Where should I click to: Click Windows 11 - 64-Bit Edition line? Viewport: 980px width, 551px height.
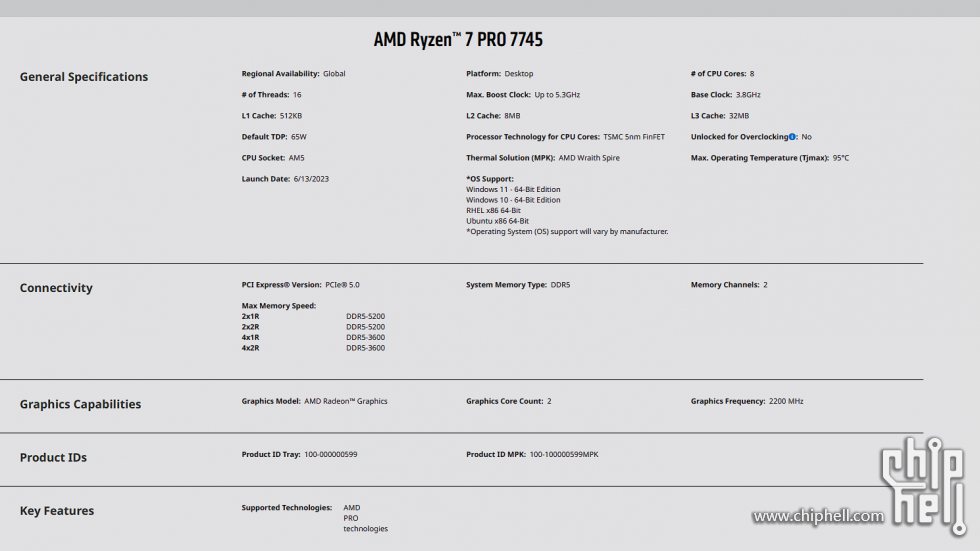(513, 189)
